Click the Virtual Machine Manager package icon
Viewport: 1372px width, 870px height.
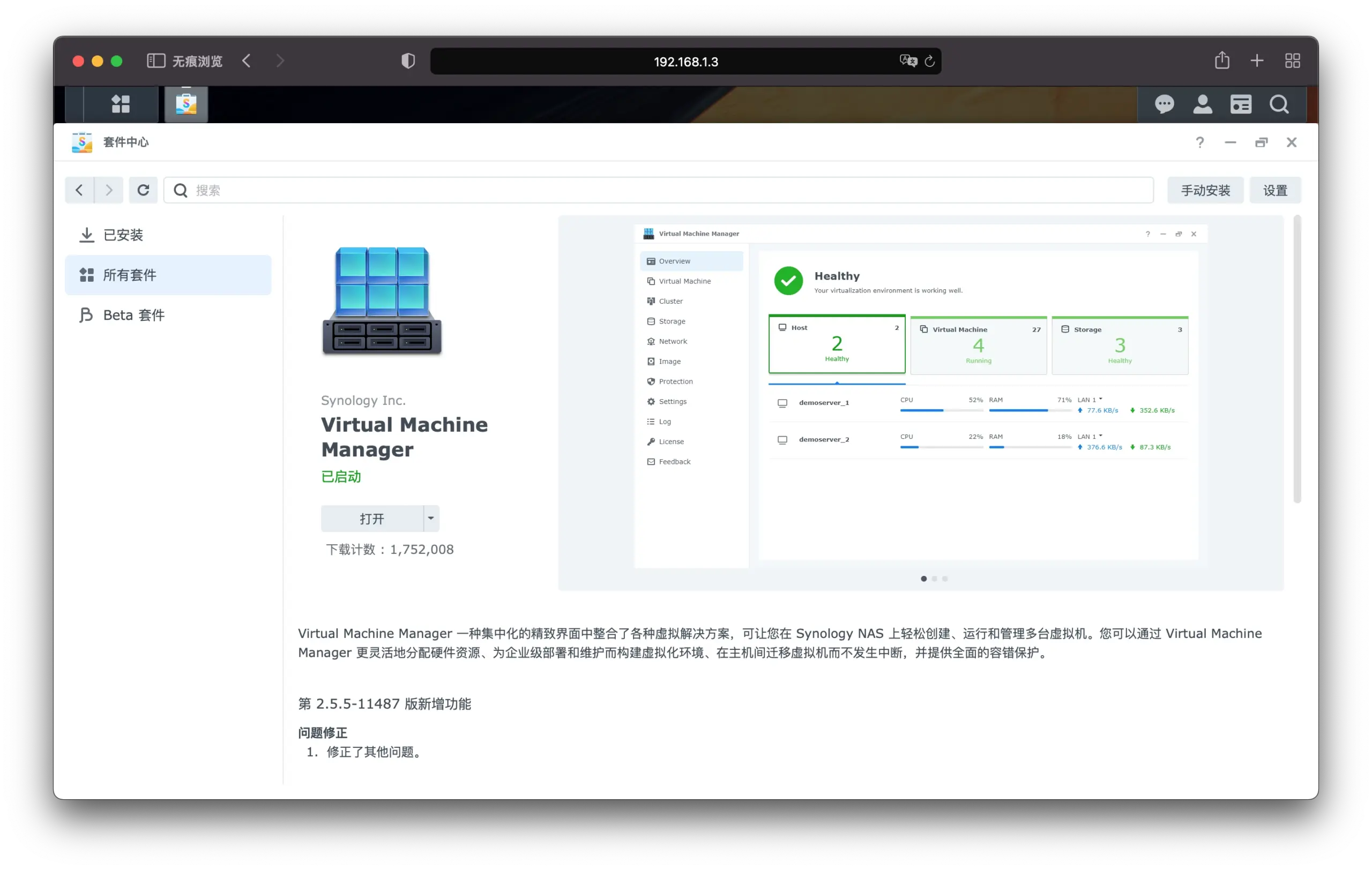click(382, 302)
